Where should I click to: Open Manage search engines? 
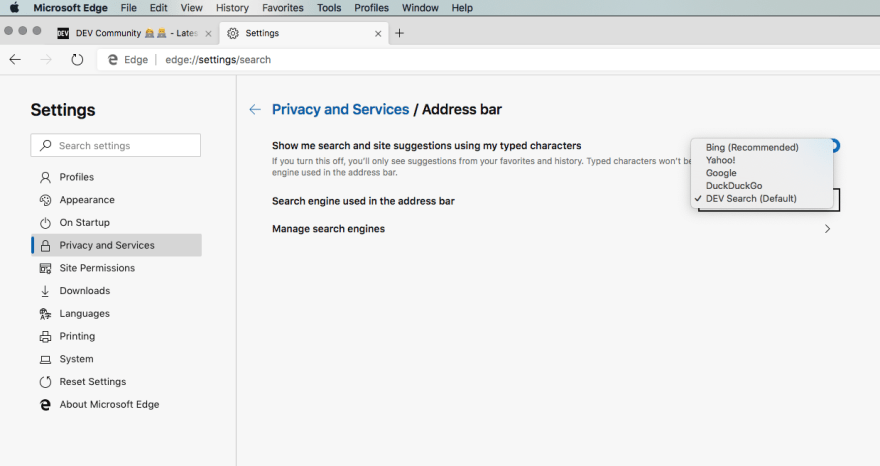coord(552,229)
